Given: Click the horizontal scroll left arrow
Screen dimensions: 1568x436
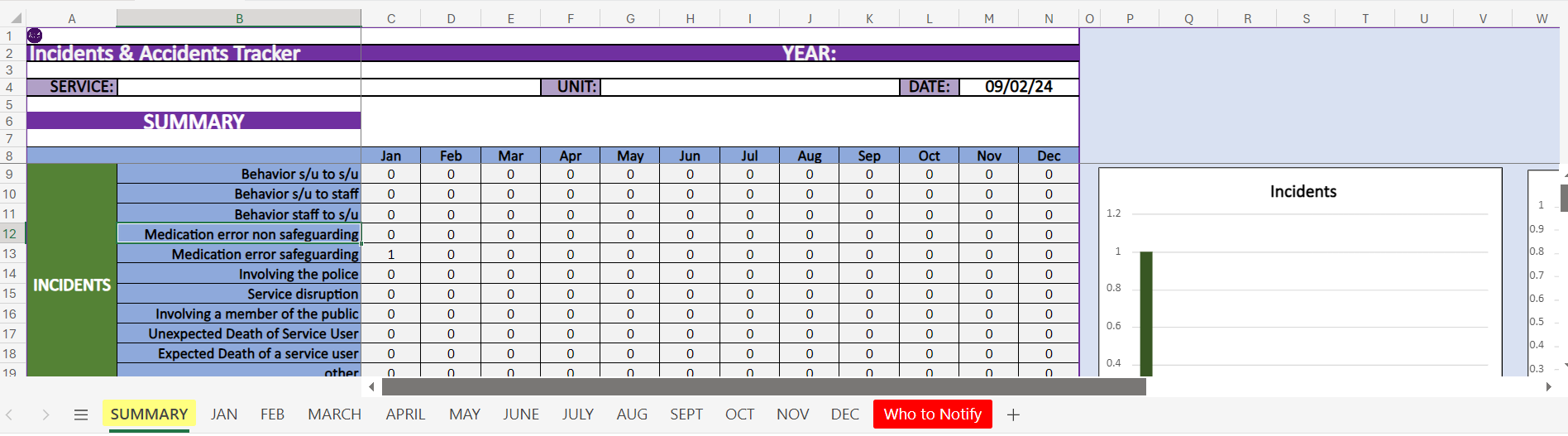Looking at the screenshot, I should 371,386.
